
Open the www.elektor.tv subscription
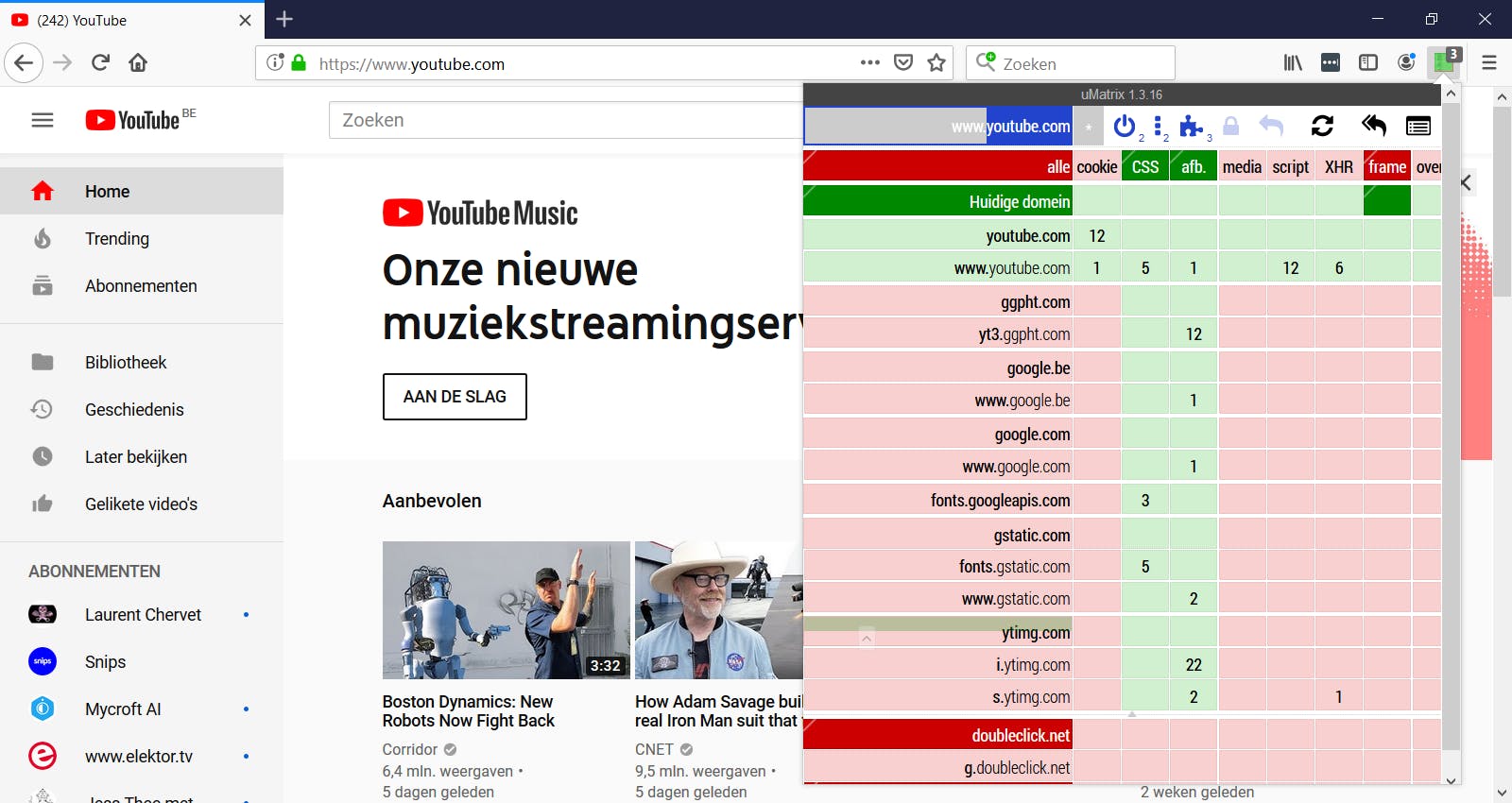tap(142, 756)
